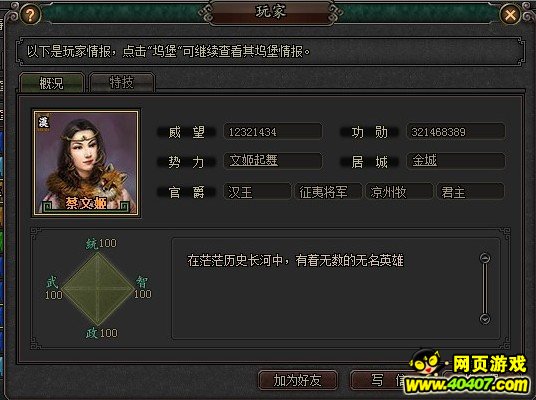Image resolution: width=536 pixels, height=400 pixels.
Task: Select the 功勋 merit value field
Action: point(456,132)
